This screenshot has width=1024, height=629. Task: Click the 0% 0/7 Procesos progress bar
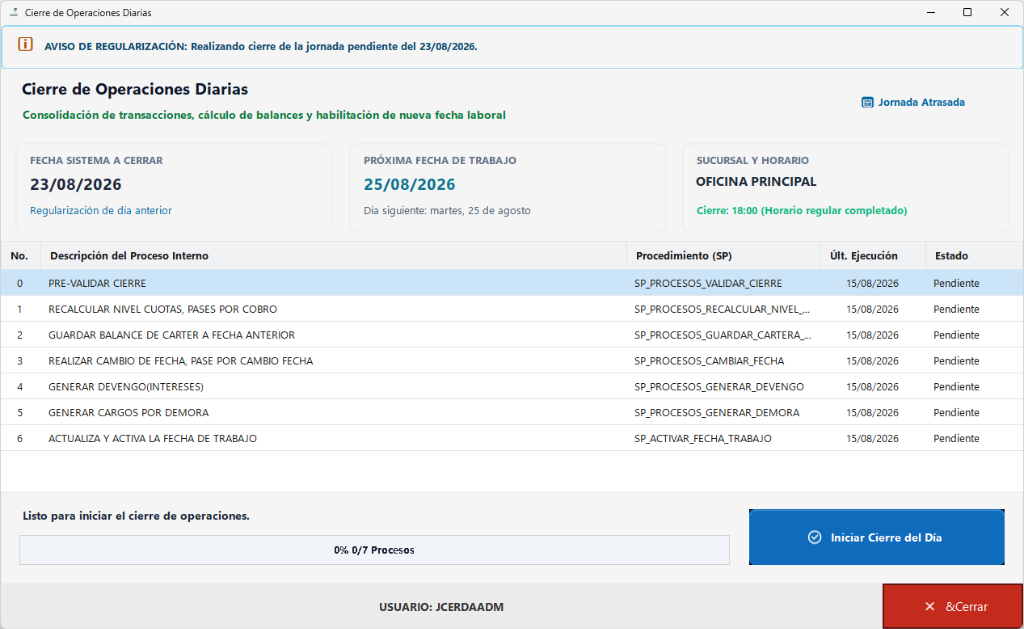coord(374,550)
